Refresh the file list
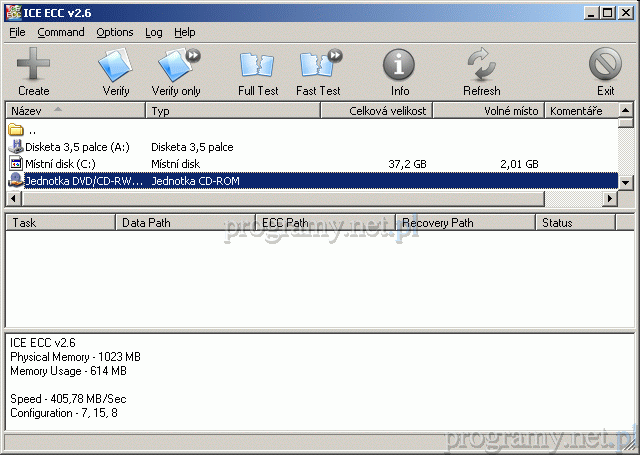The image size is (640, 455). point(481,72)
